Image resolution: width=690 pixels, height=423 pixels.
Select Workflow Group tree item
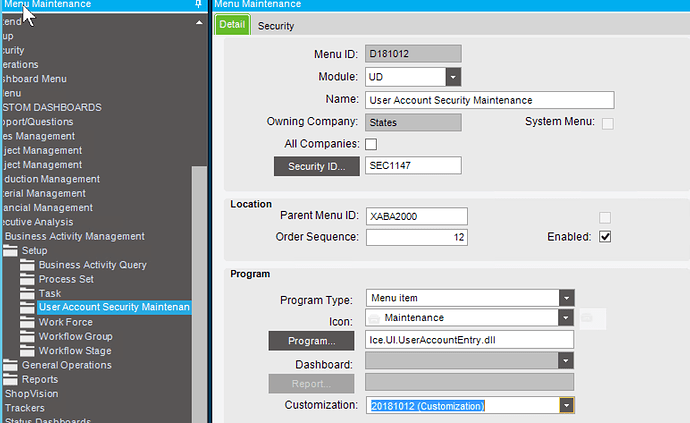pyautogui.click(x=75, y=337)
